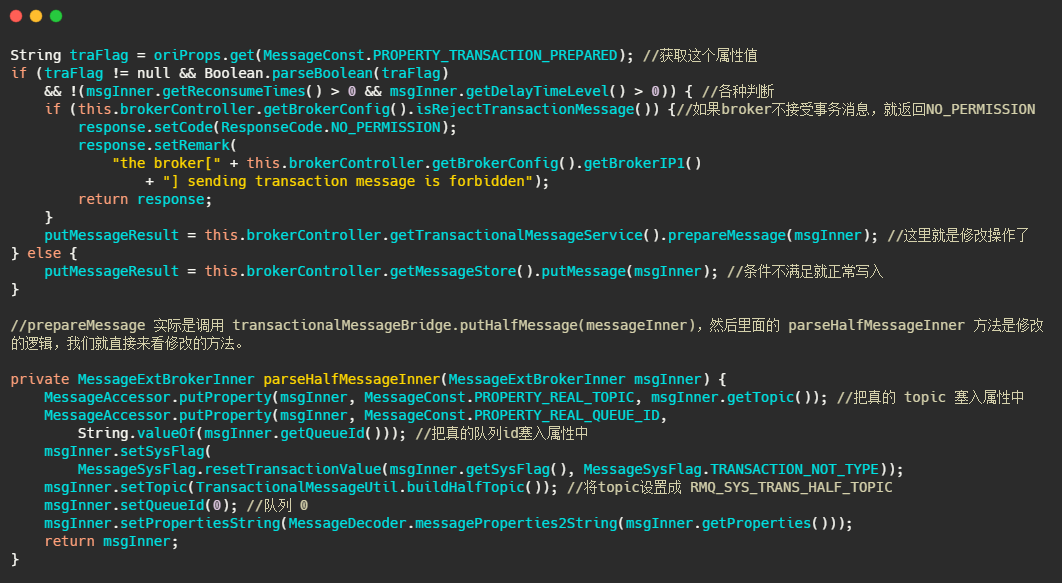Select the PROPERTY_TRANSACTION_PREPARED constant
The image size is (1062, 583).
pos(495,56)
